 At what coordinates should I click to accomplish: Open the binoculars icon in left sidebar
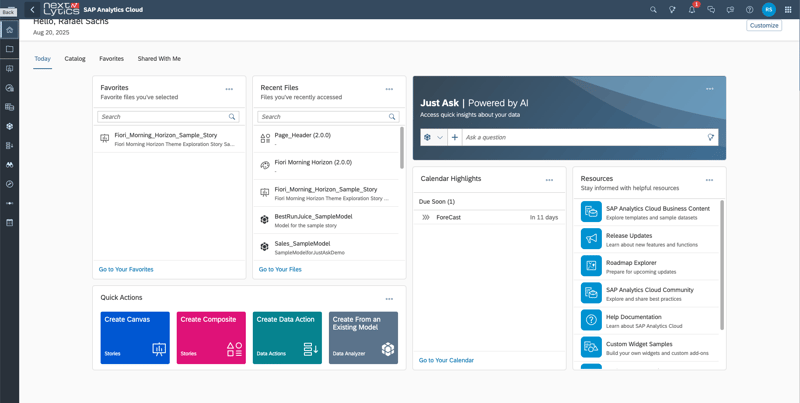click(x=9, y=165)
